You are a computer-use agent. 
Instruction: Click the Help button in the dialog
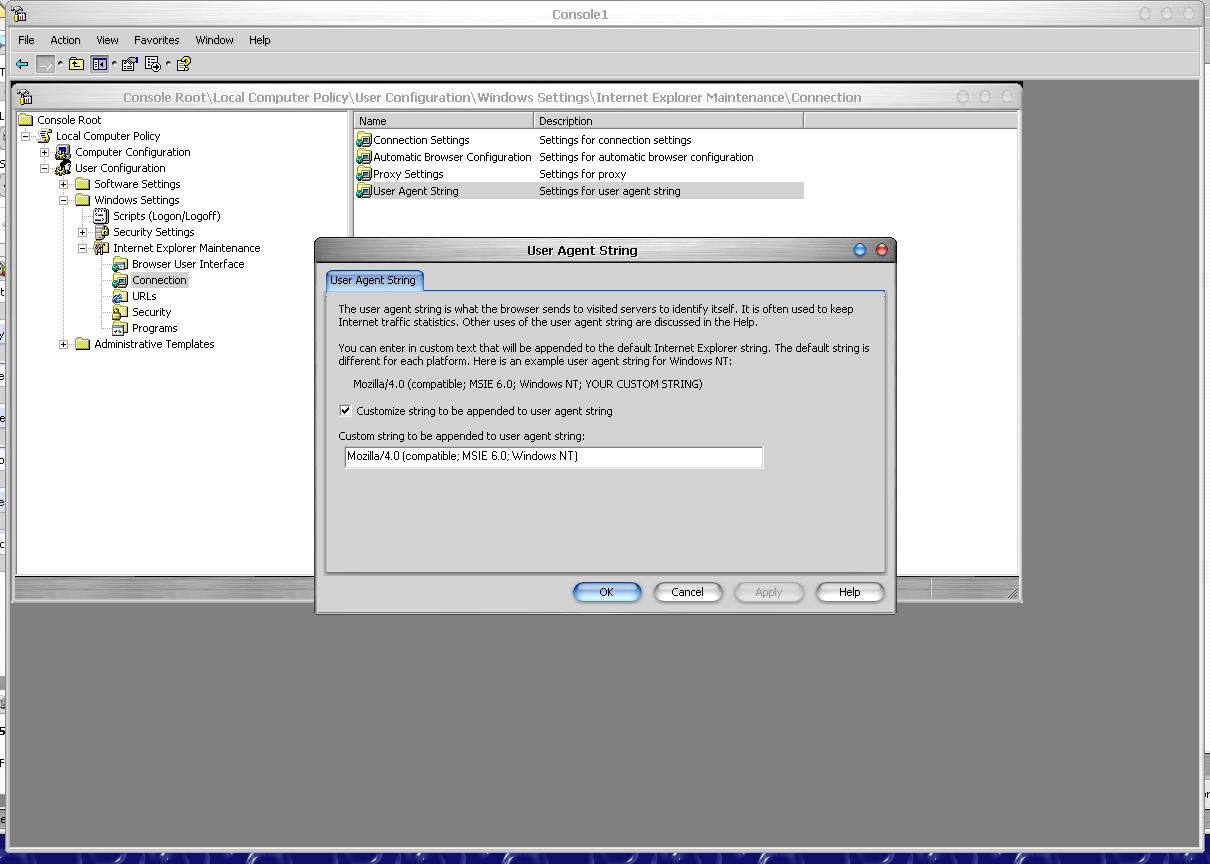point(850,592)
